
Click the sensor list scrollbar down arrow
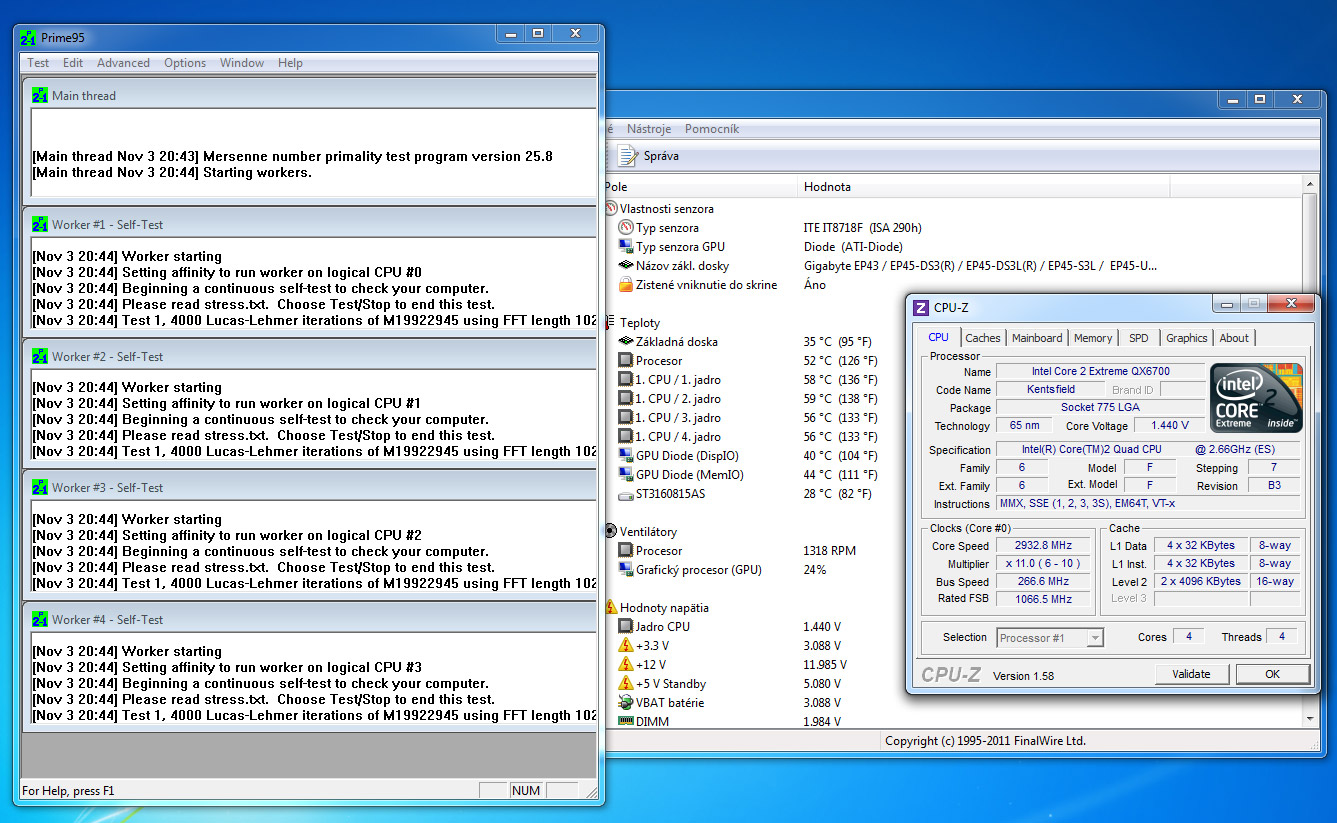coord(1311,718)
